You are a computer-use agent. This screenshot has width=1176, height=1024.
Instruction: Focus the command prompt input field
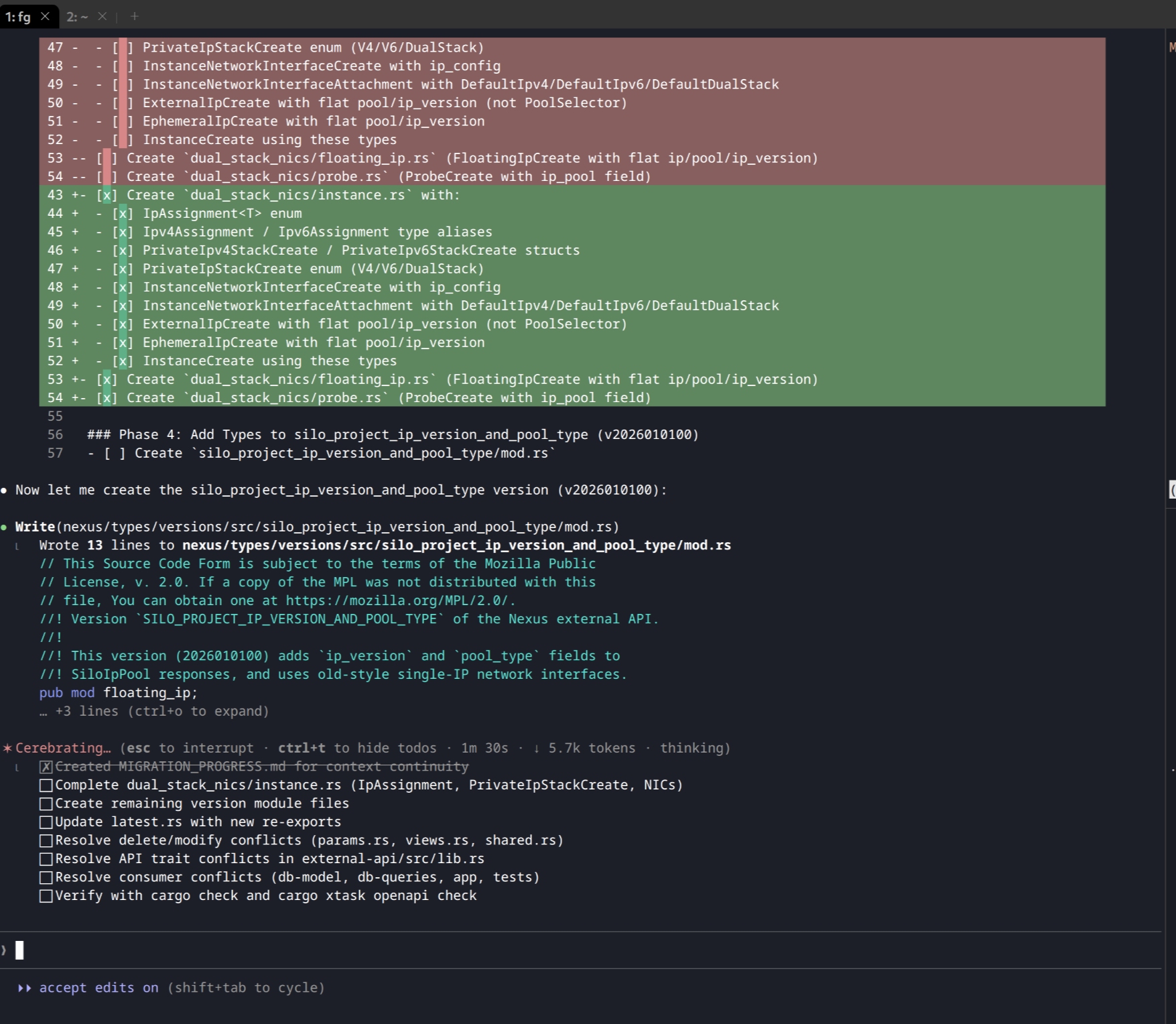[x=536, y=950]
